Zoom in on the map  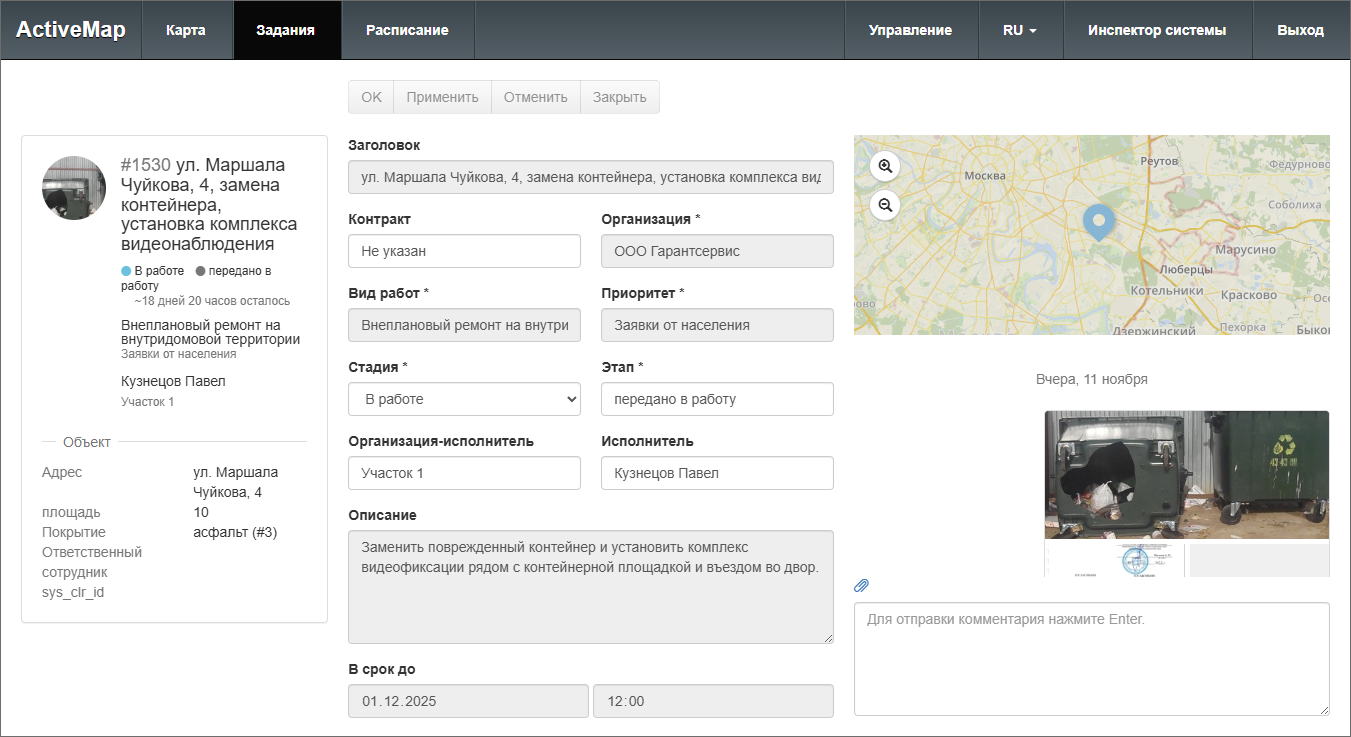[885, 166]
